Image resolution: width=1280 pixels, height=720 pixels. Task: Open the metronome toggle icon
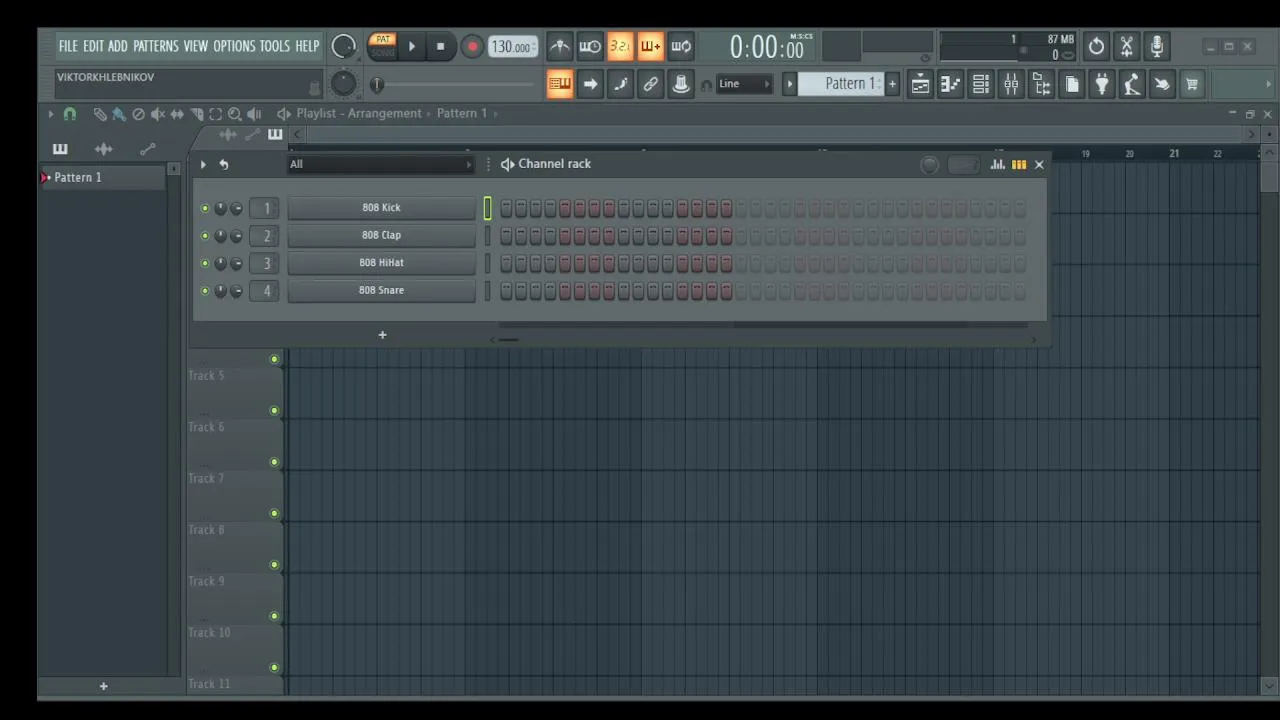[x=560, y=46]
